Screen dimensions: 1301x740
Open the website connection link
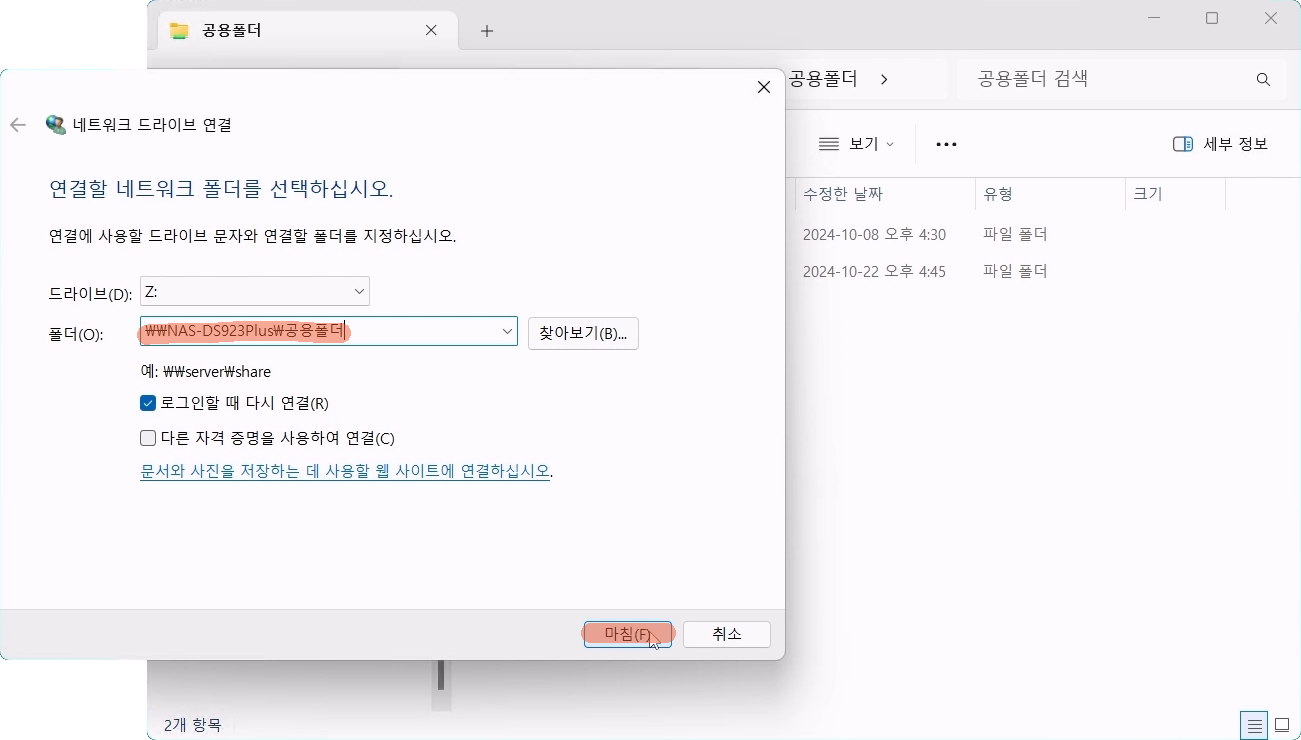345,470
